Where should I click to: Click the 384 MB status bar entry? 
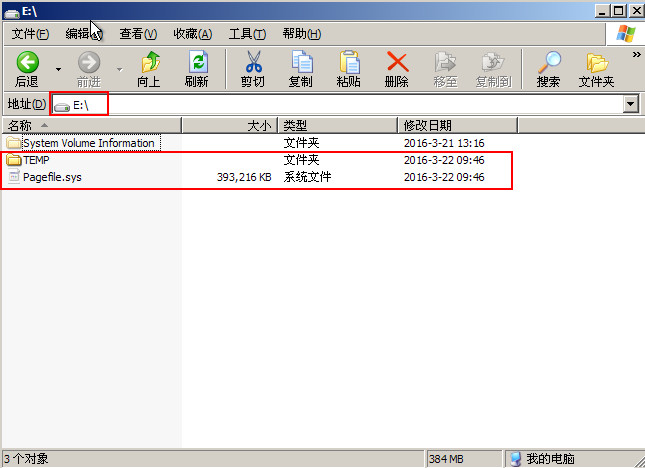click(446, 459)
